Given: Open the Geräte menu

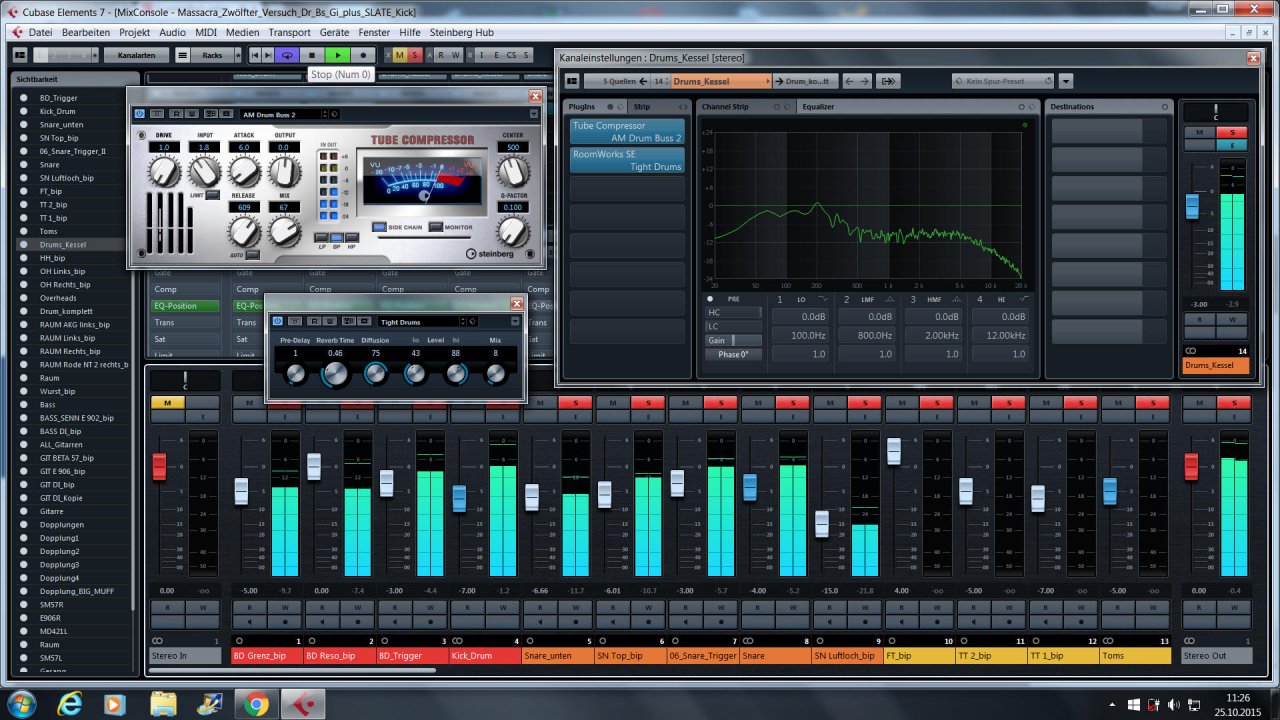Looking at the screenshot, I should 334,32.
